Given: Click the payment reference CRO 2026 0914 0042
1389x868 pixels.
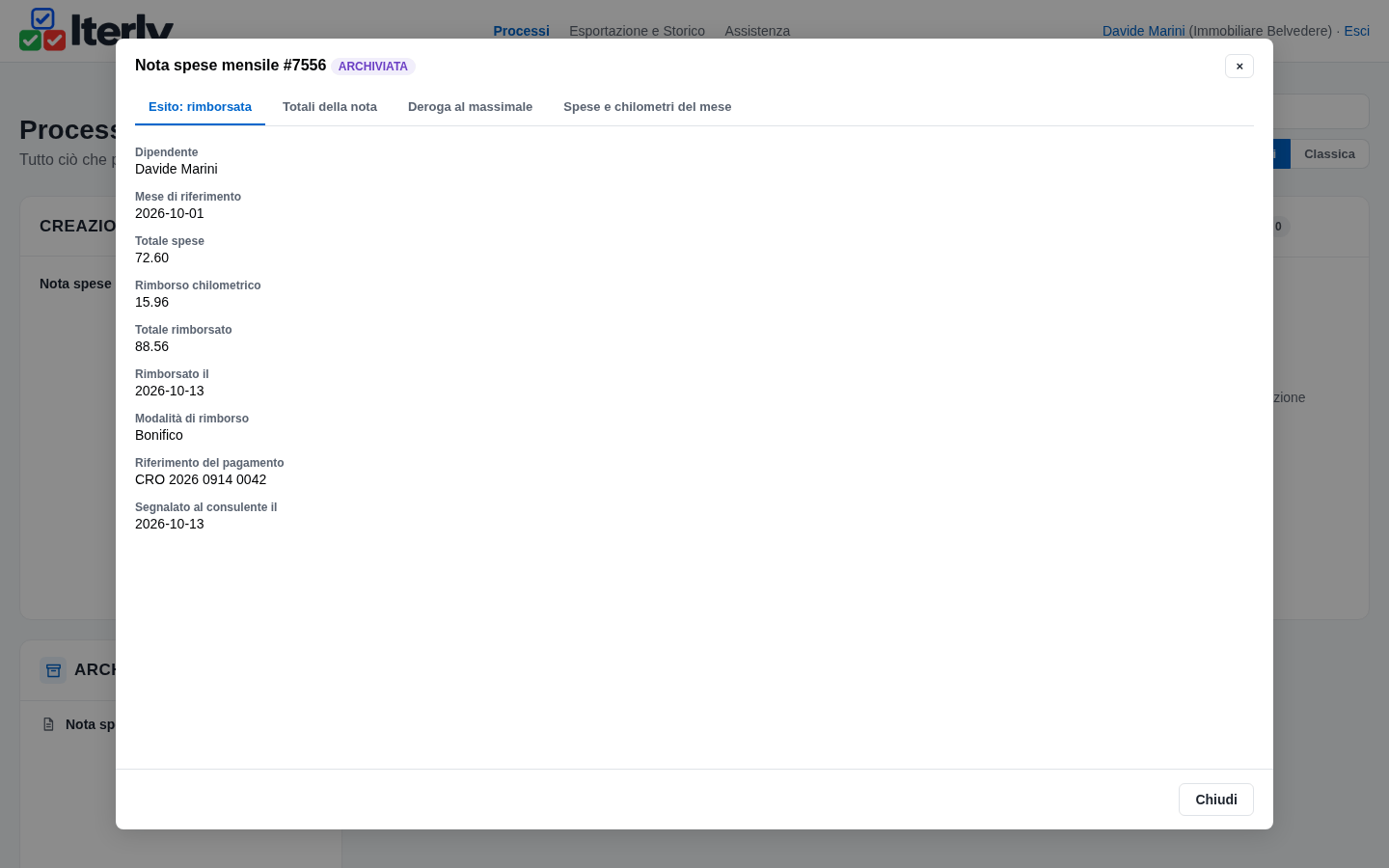Looking at the screenshot, I should click(201, 479).
